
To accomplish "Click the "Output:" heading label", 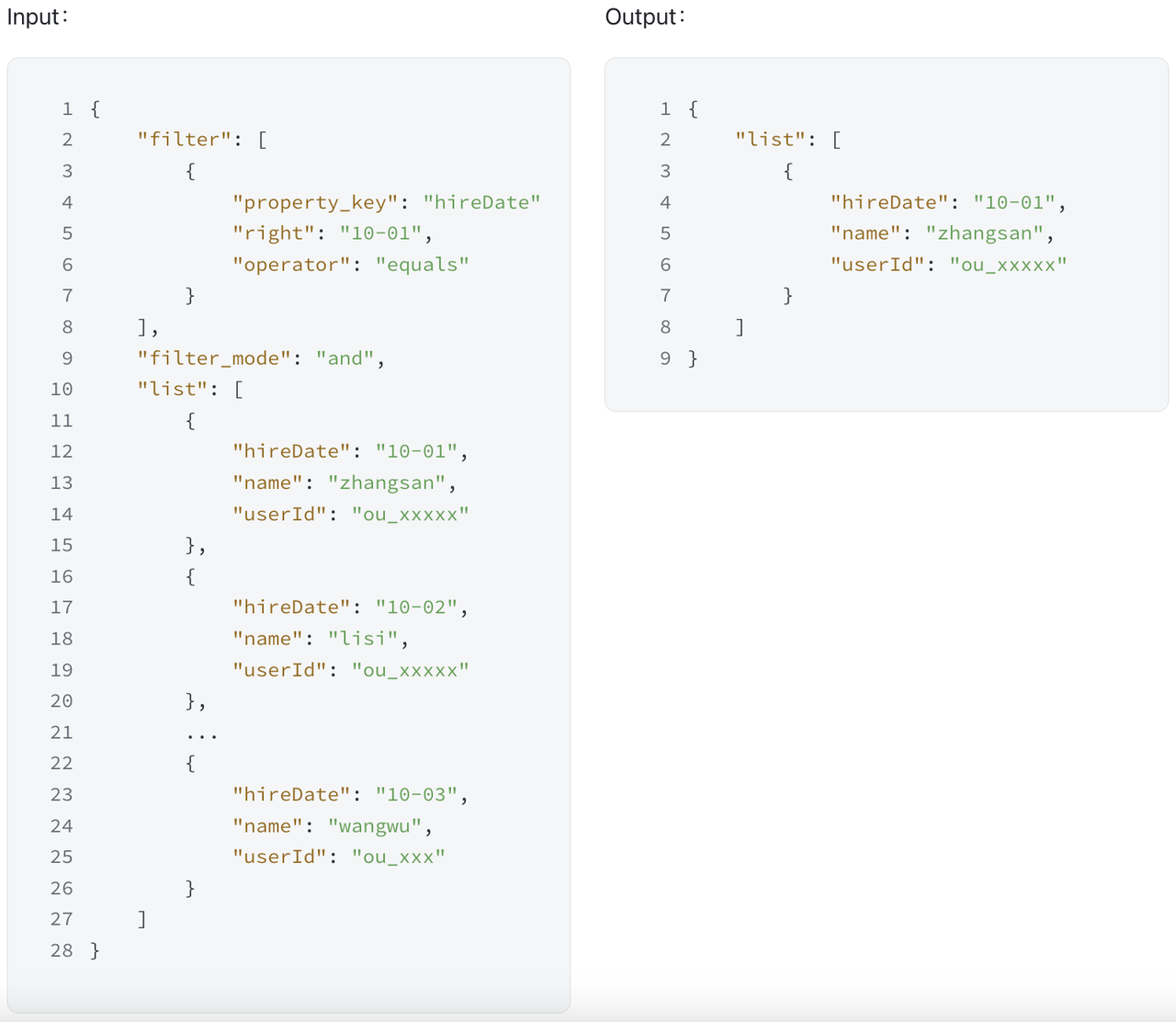I will point(643,17).
